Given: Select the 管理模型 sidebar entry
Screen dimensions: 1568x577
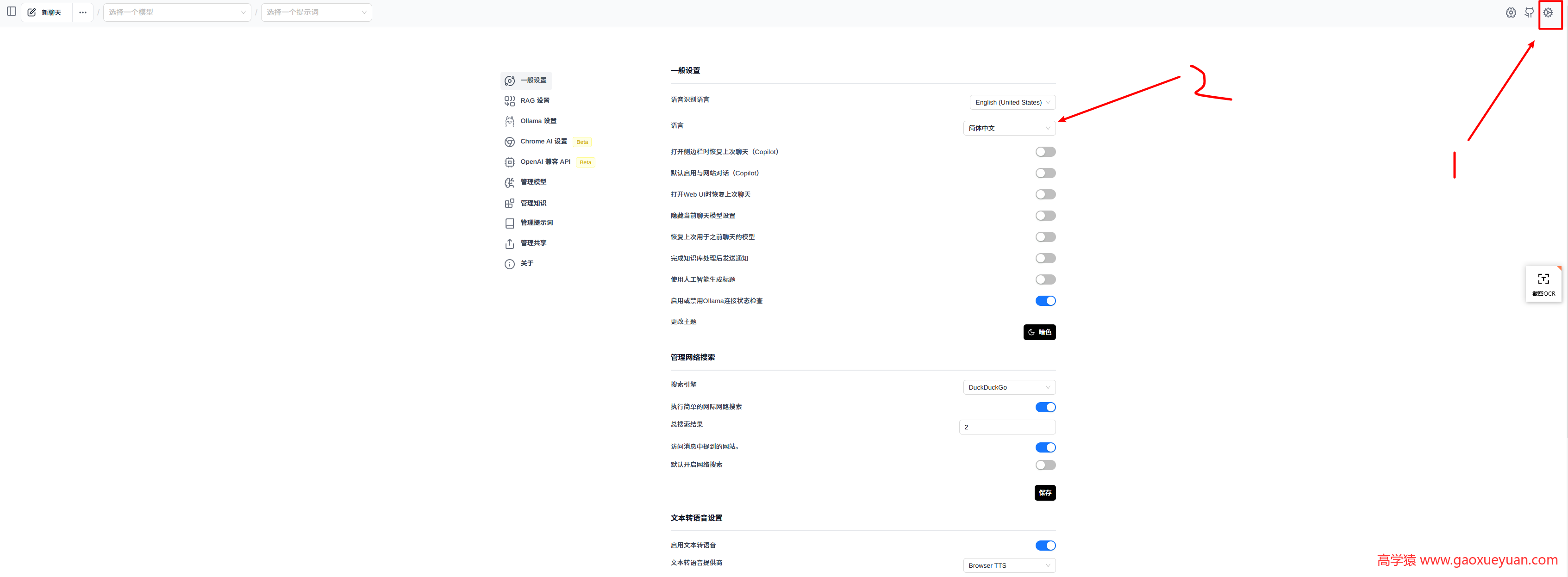Looking at the screenshot, I should coord(534,182).
